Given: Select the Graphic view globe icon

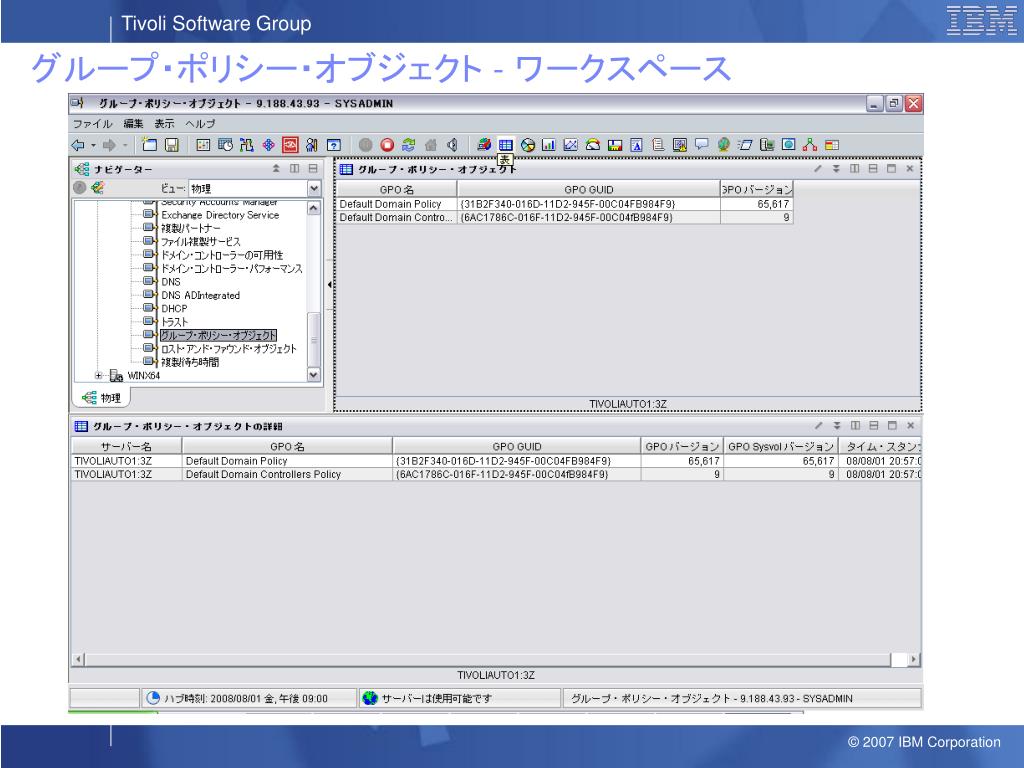Looking at the screenshot, I should 723,145.
